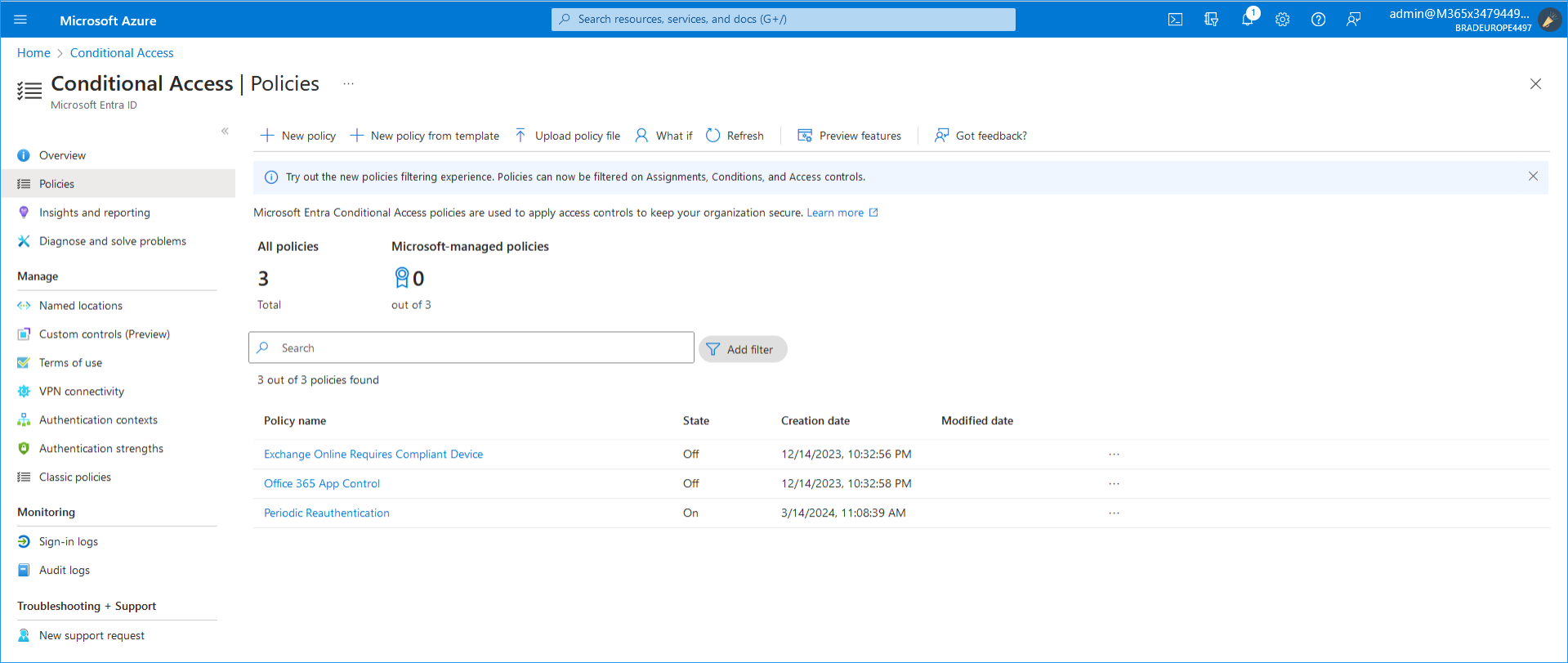The height and width of the screenshot is (663, 1568).
Task: Open the Directories and subscriptions filter icon
Action: coord(1211,20)
